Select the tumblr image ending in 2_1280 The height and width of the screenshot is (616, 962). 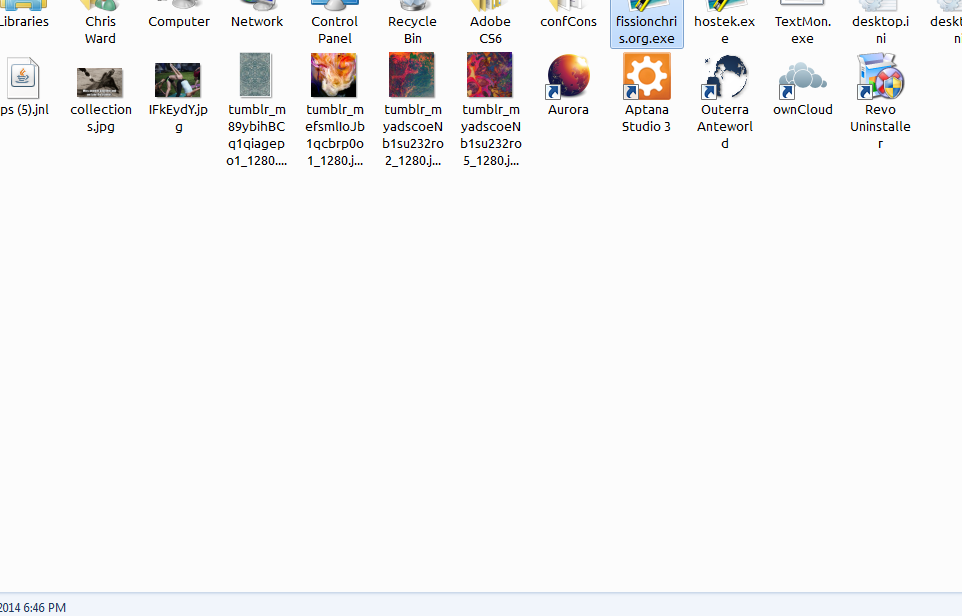412,76
